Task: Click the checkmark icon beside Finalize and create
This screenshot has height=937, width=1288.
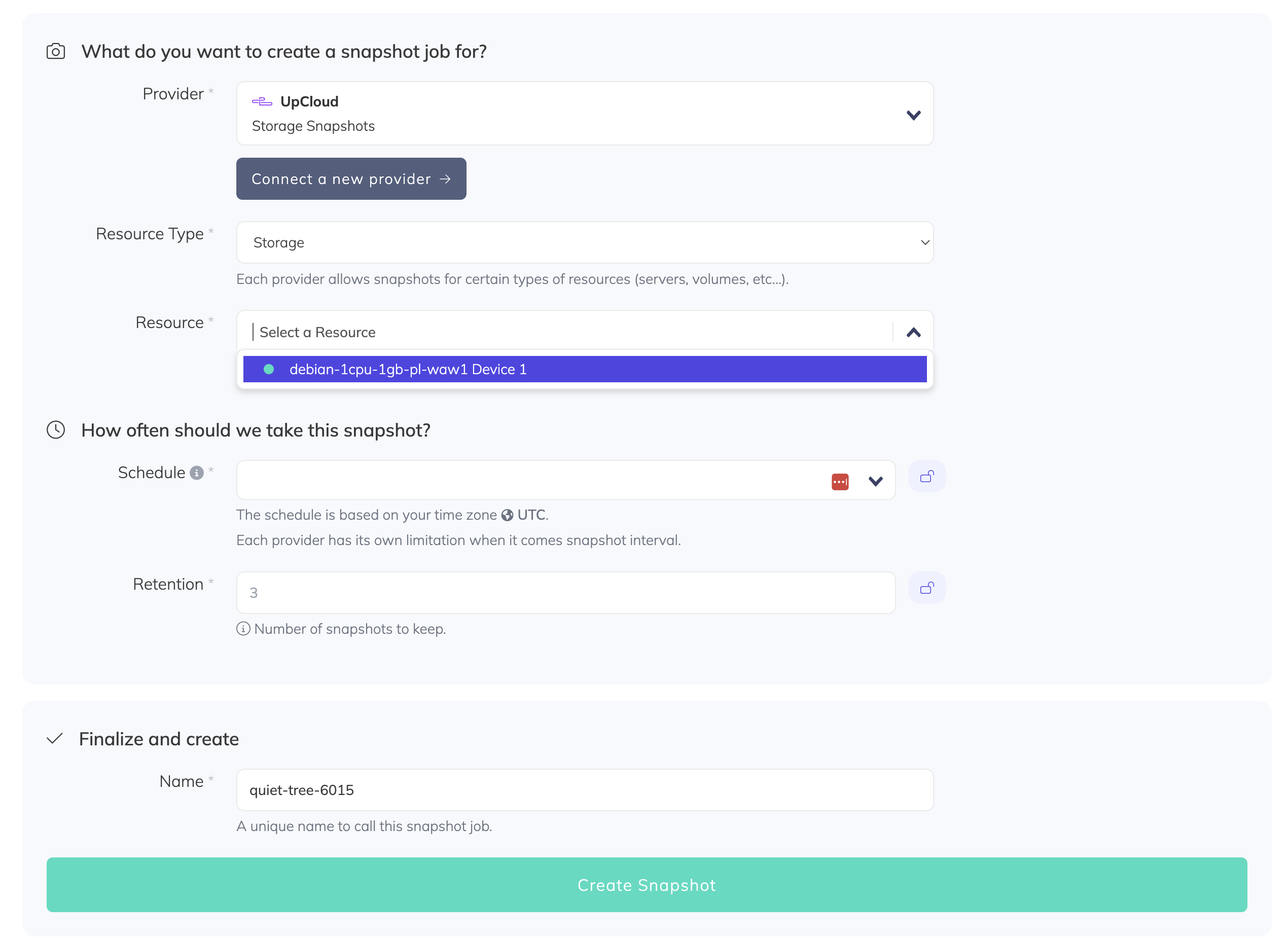Action: [x=55, y=738]
